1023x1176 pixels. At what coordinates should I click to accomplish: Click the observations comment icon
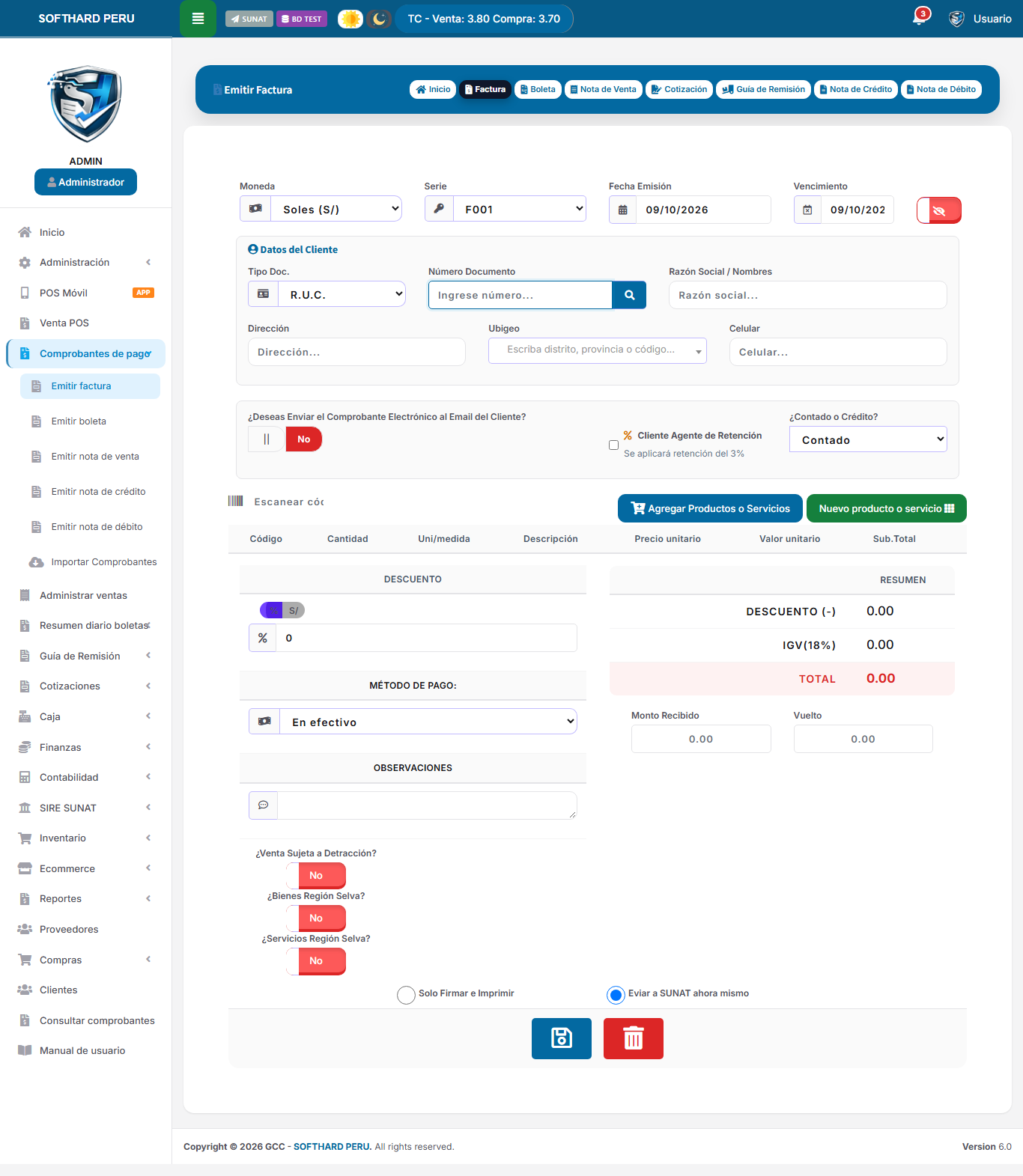point(264,805)
